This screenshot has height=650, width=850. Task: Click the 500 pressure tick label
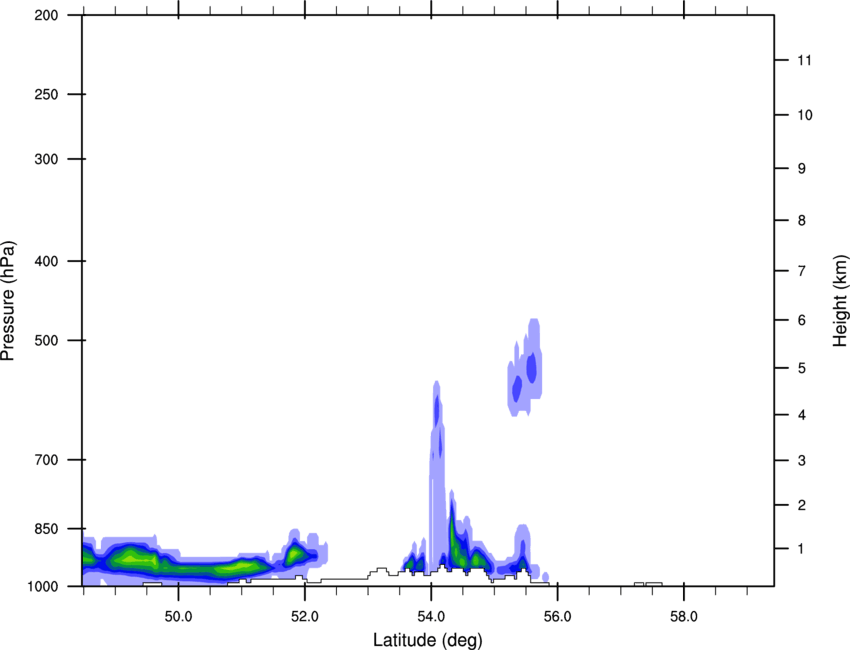46,340
